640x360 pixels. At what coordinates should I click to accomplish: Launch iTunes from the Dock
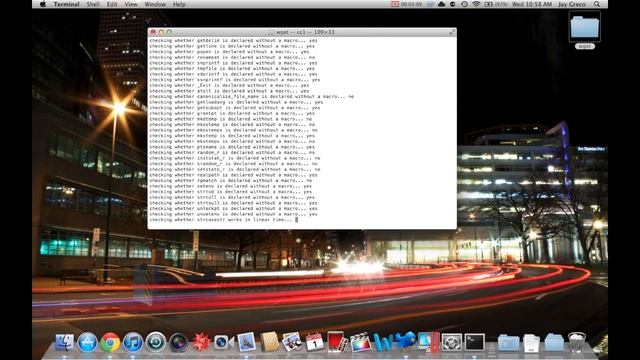pos(133,342)
